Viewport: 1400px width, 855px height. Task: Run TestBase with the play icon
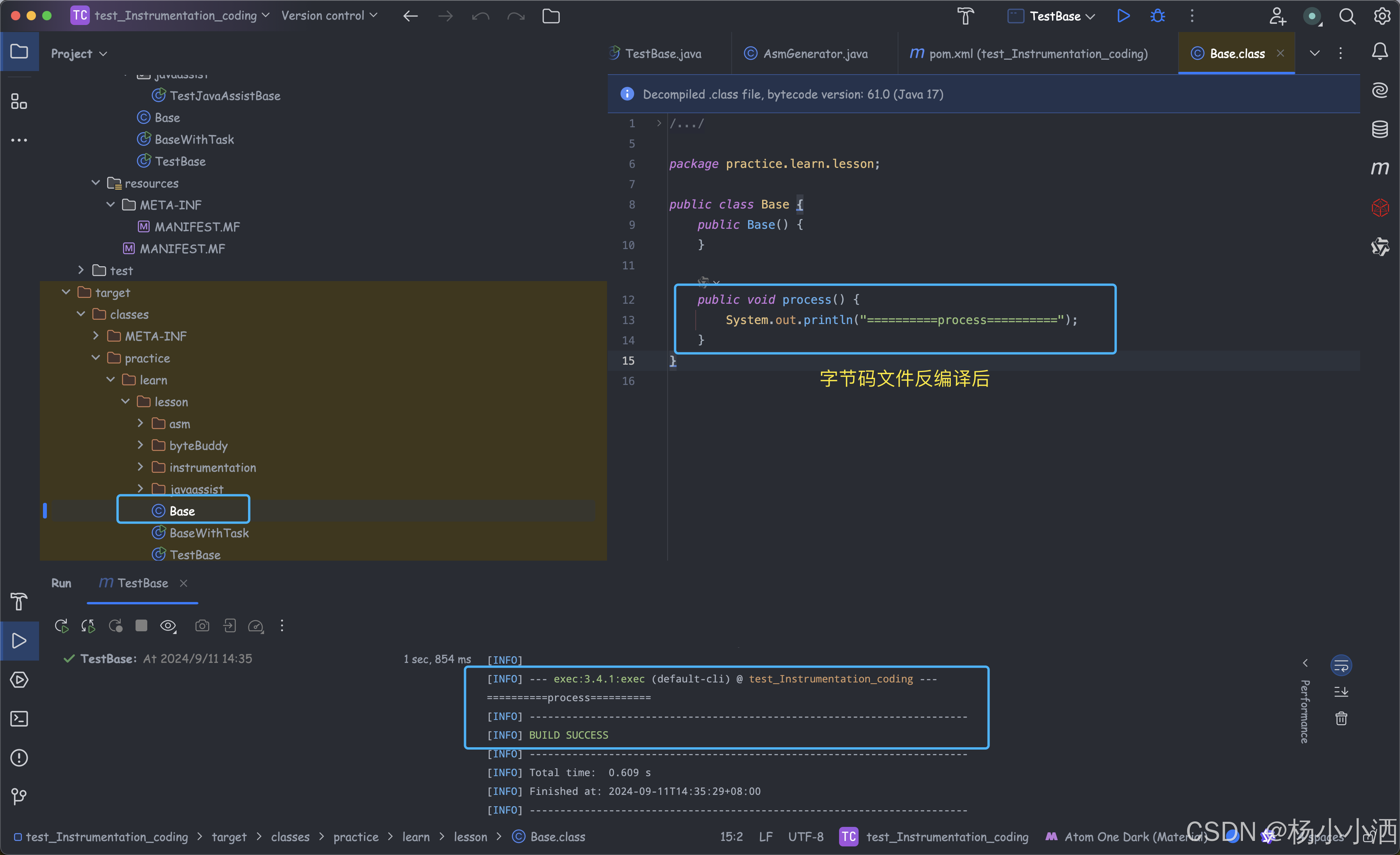pos(1123,16)
